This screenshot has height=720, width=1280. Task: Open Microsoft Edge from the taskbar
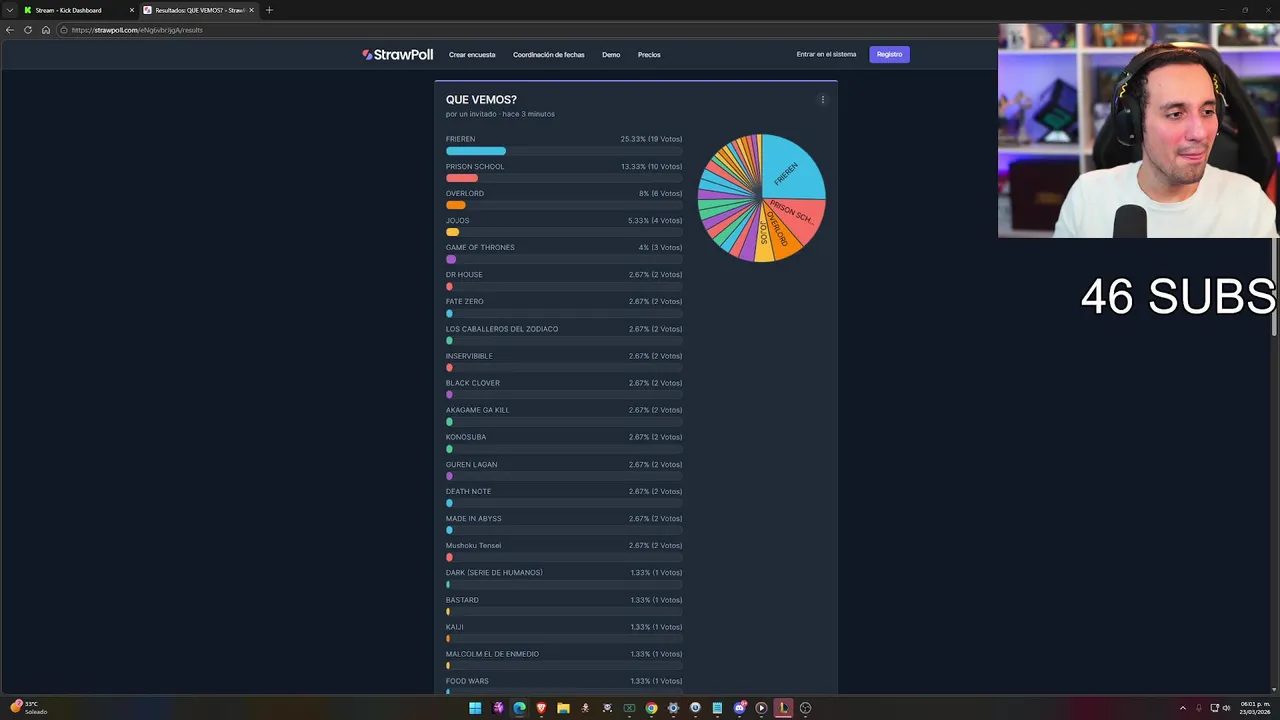(519, 708)
